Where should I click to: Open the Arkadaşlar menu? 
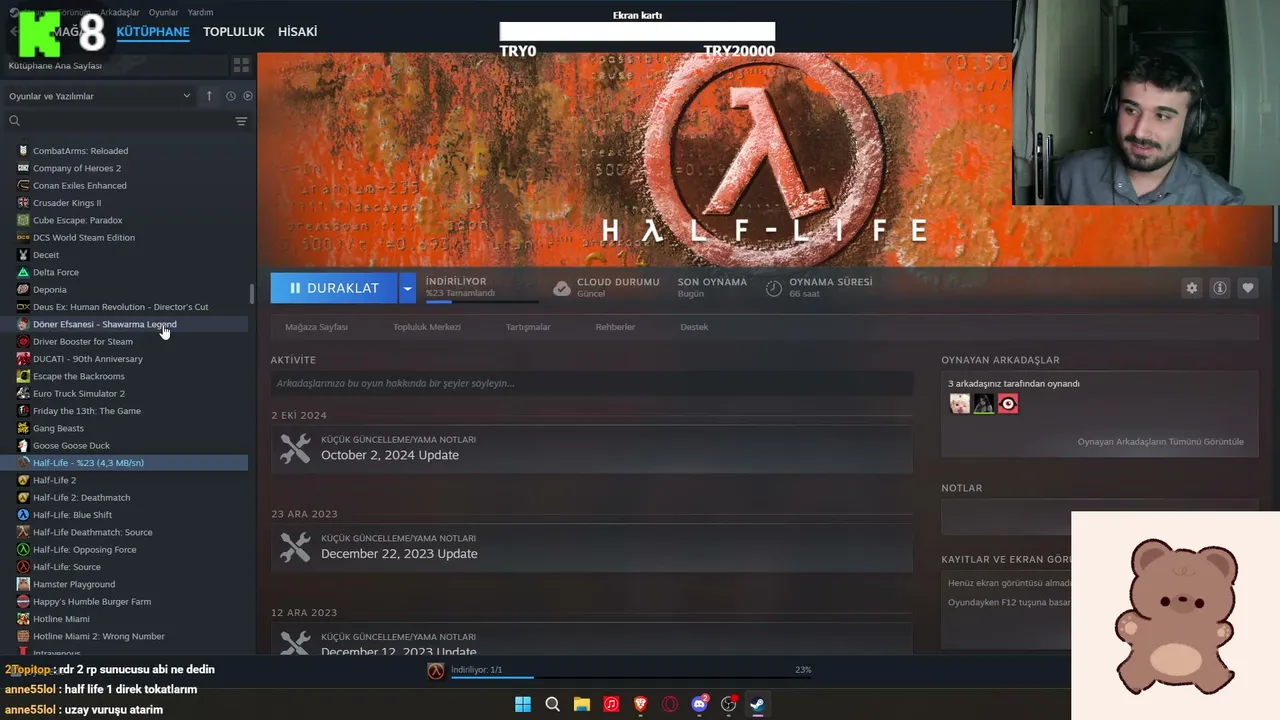pos(120,12)
